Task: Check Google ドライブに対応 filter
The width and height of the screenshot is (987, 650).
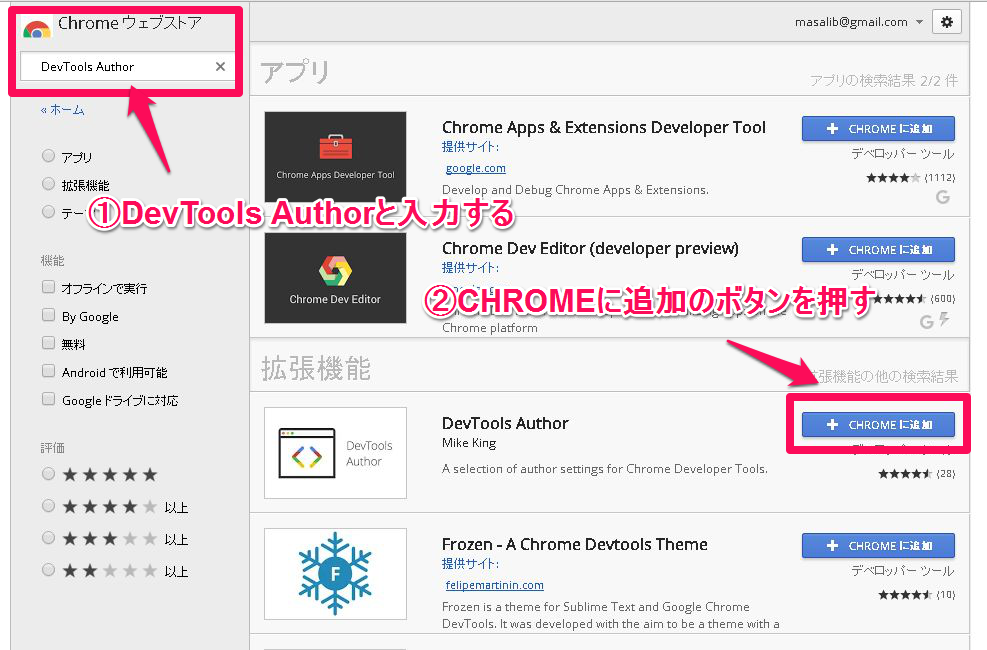Action: 48,399
